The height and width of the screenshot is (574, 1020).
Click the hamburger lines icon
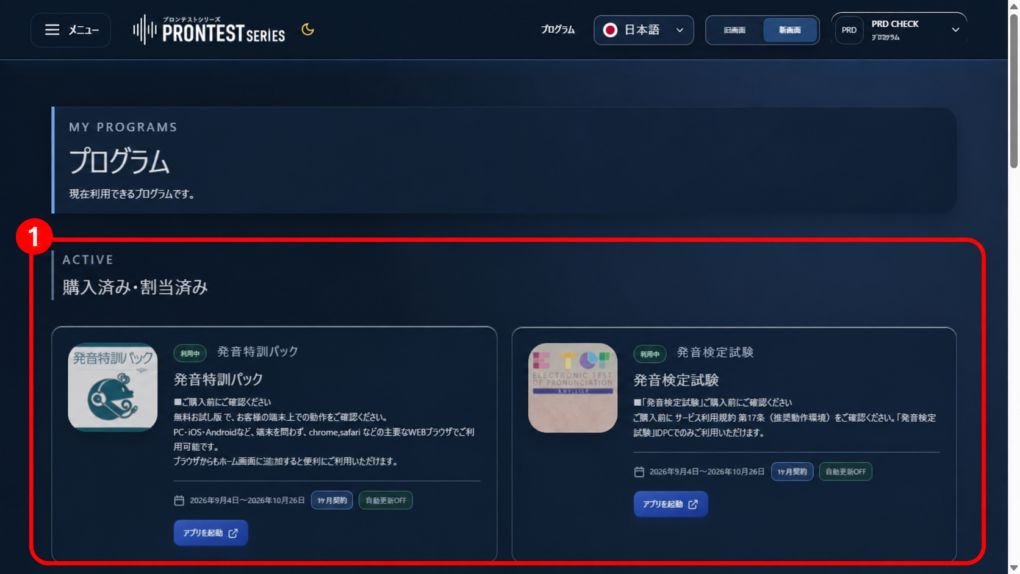(52, 30)
